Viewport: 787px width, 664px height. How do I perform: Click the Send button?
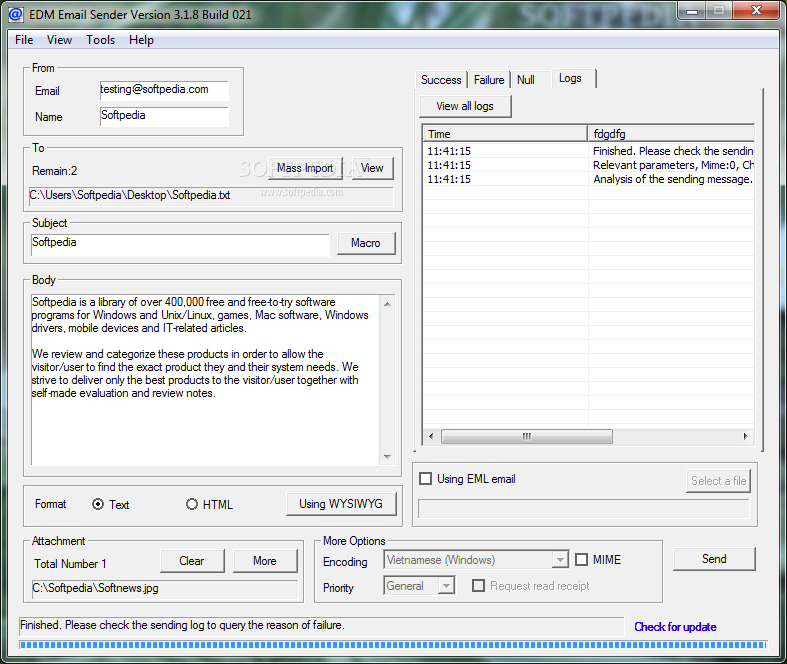714,559
